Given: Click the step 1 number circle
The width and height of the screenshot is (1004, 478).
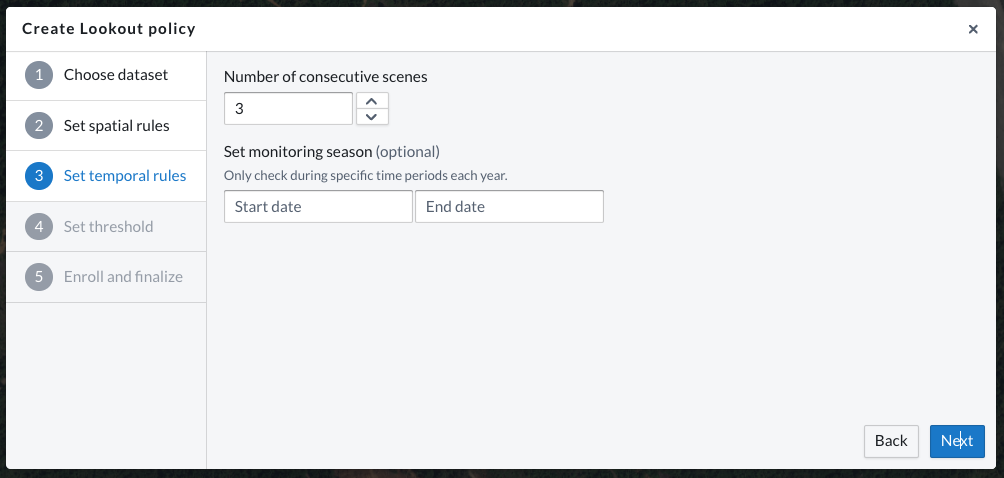Looking at the screenshot, I should [x=39, y=75].
